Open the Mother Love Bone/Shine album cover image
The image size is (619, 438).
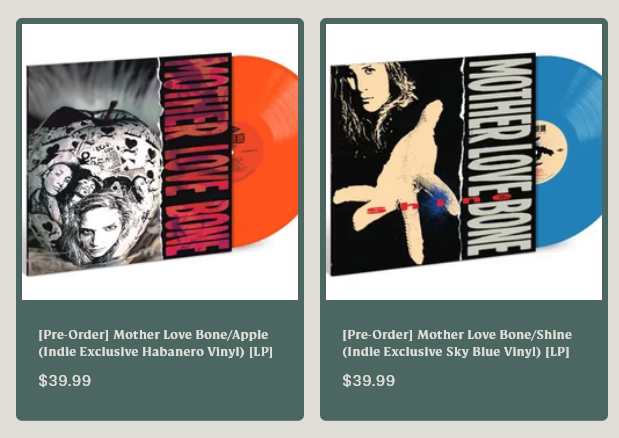[x=464, y=162]
